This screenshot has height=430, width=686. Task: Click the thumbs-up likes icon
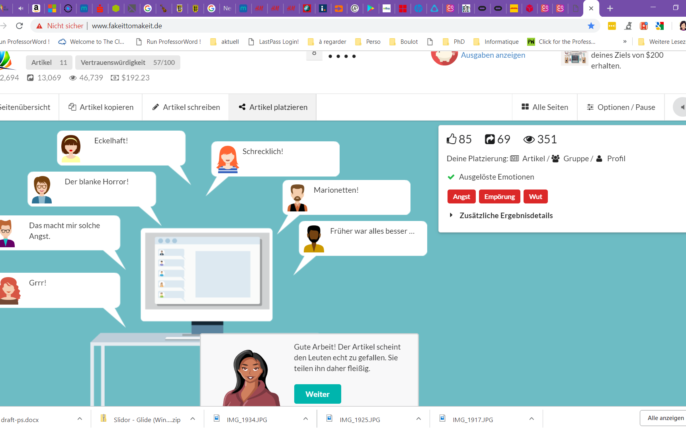452,139
